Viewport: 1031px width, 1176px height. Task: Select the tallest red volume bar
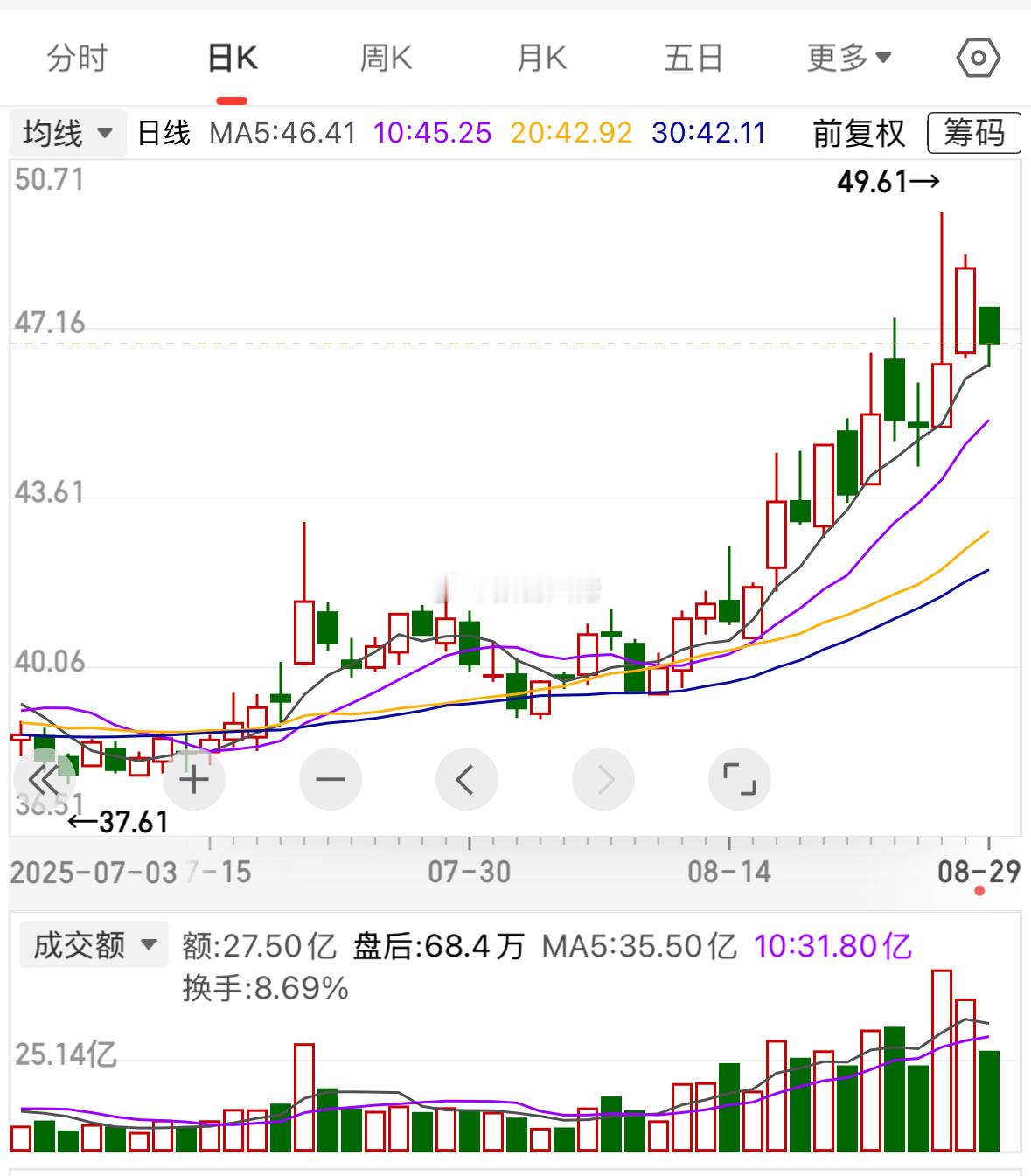(942, 1061)
